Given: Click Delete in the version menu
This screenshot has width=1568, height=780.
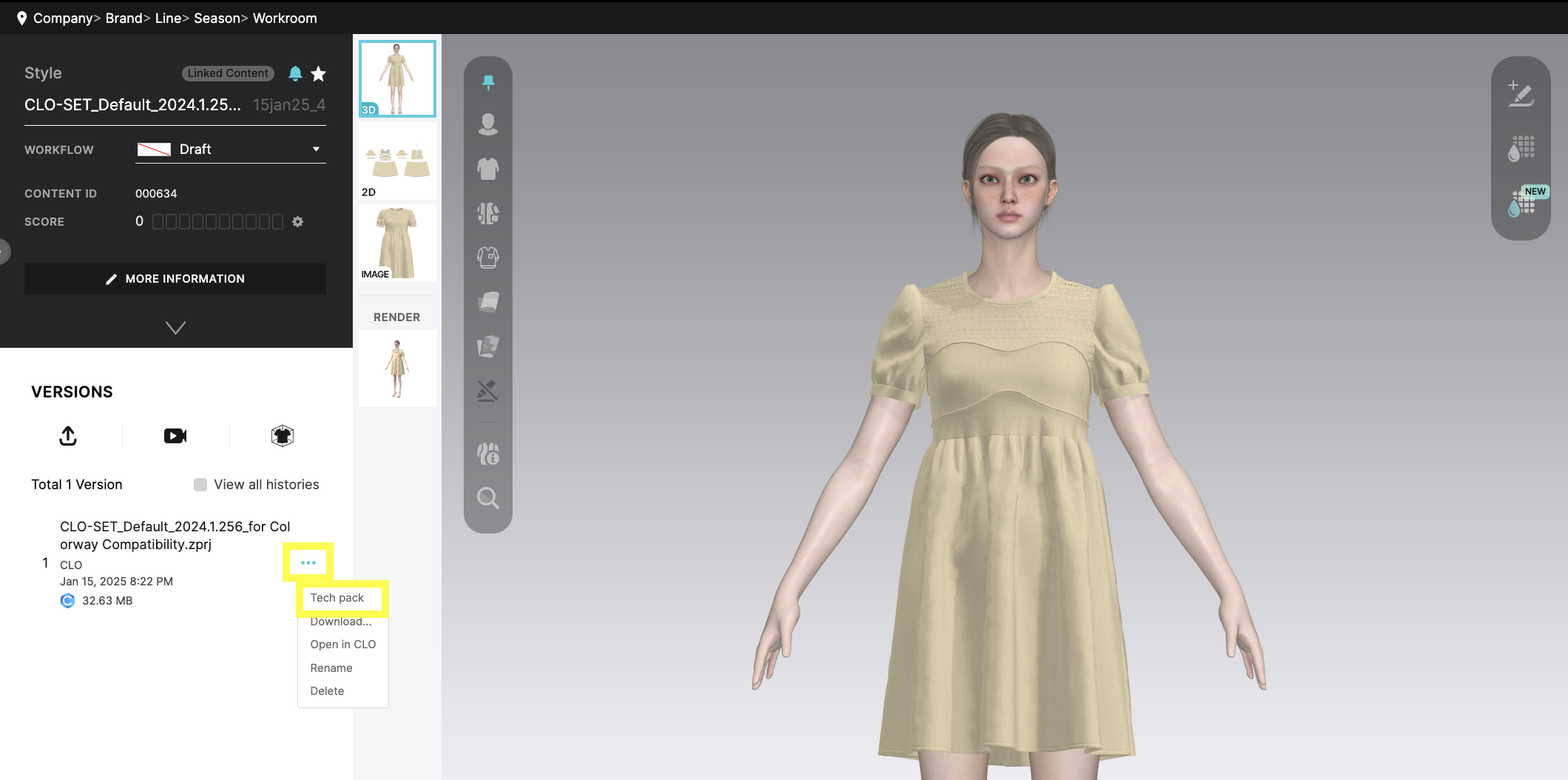Looking at the screenshot, I should [x=327, y=691].
